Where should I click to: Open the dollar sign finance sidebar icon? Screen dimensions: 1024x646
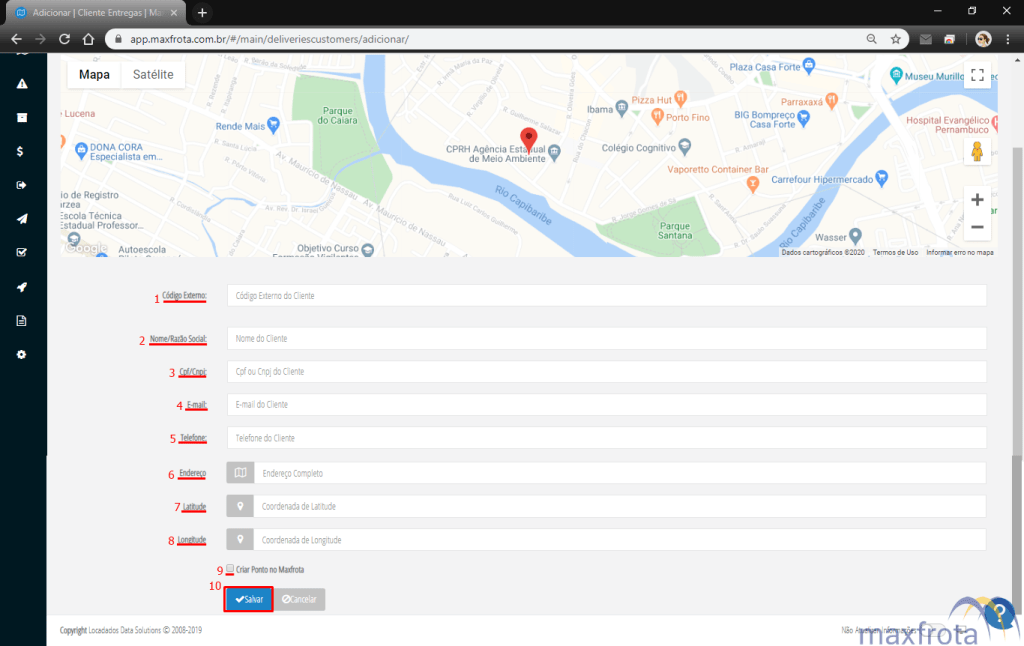(x=21, y=151)
